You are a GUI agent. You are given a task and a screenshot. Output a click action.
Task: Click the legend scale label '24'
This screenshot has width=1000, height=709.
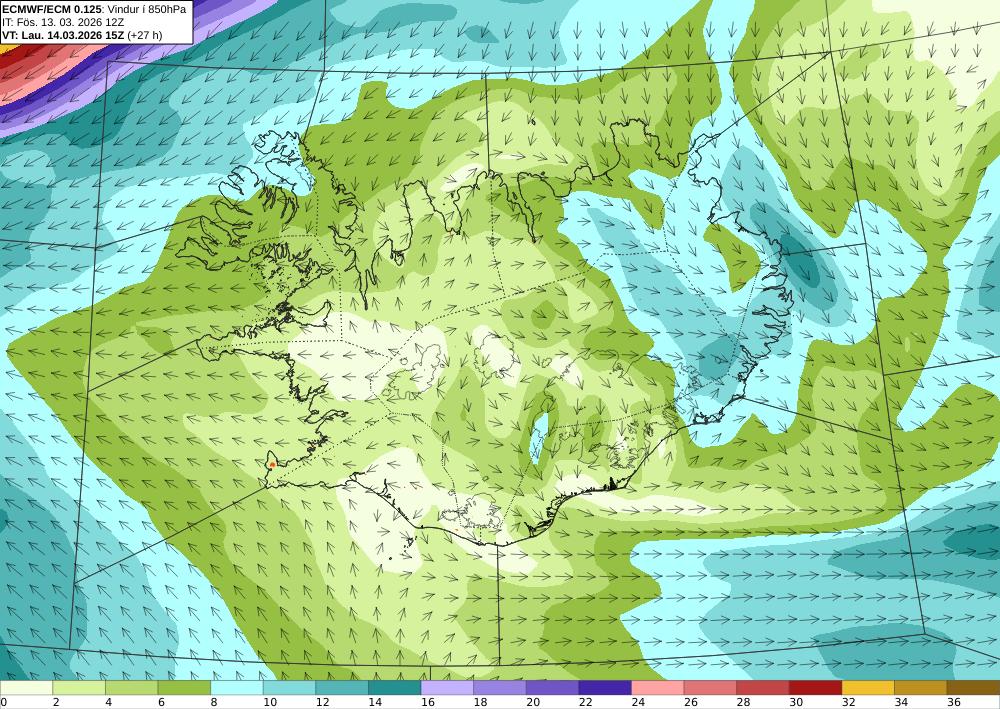(x=638, y=702)
